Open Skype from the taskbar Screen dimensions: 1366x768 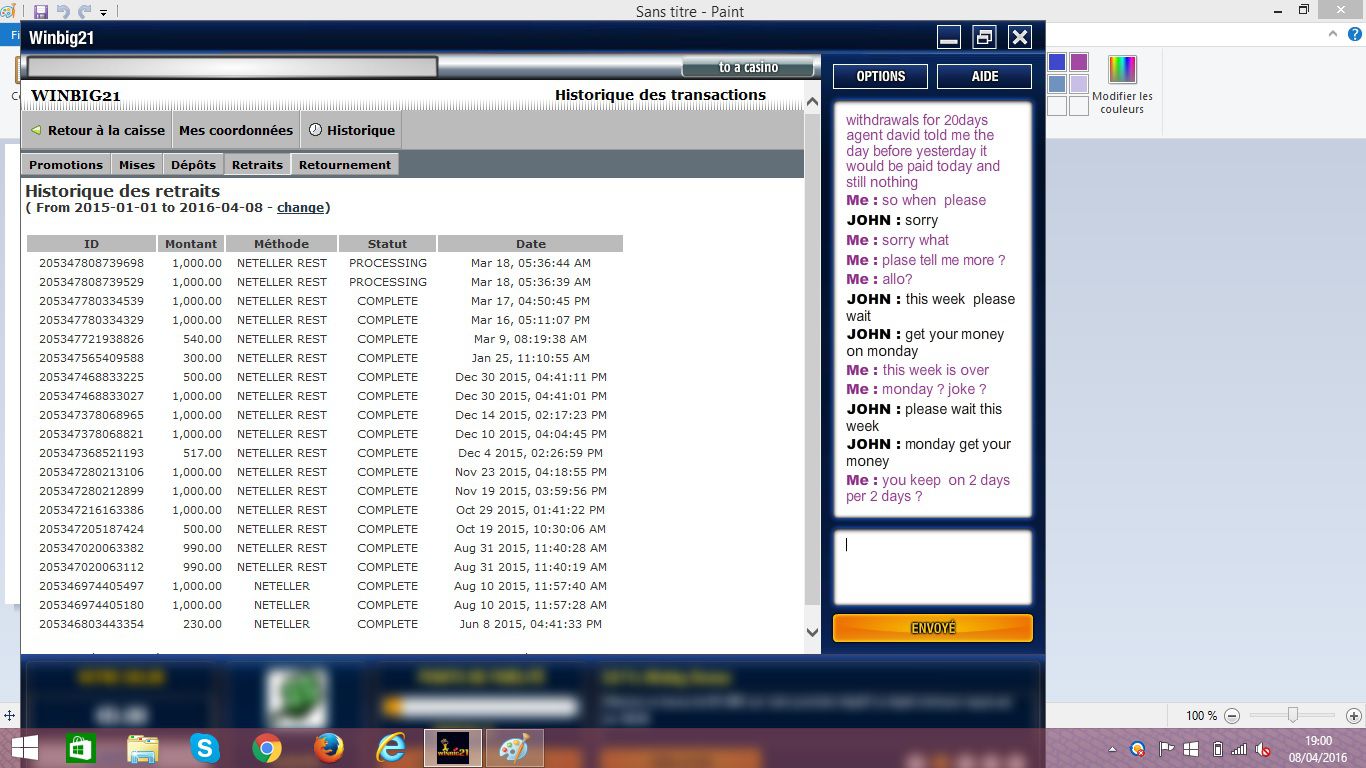[x=204, y=748]
